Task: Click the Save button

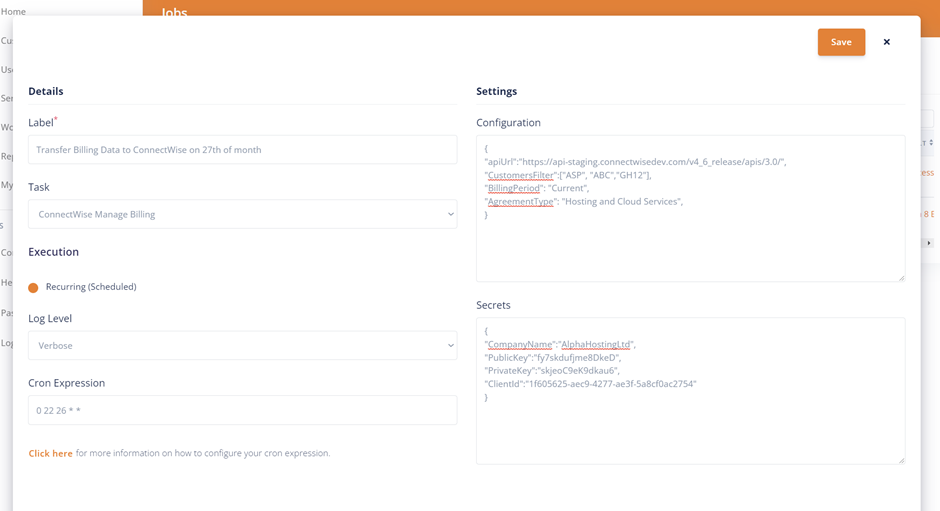Action: pyautogui.click(x=841, y=42)
